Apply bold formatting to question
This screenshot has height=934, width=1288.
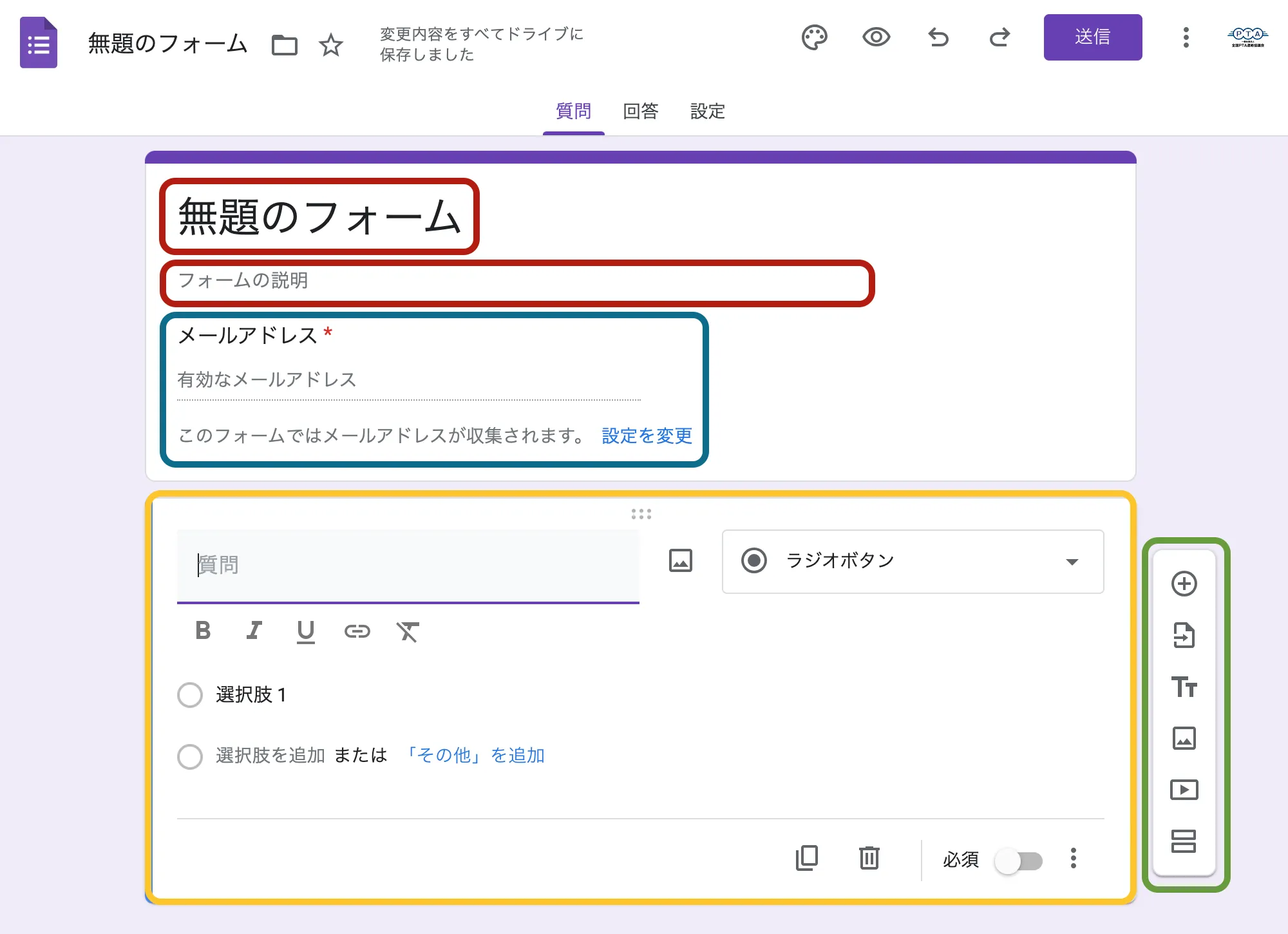click(203, 631)
